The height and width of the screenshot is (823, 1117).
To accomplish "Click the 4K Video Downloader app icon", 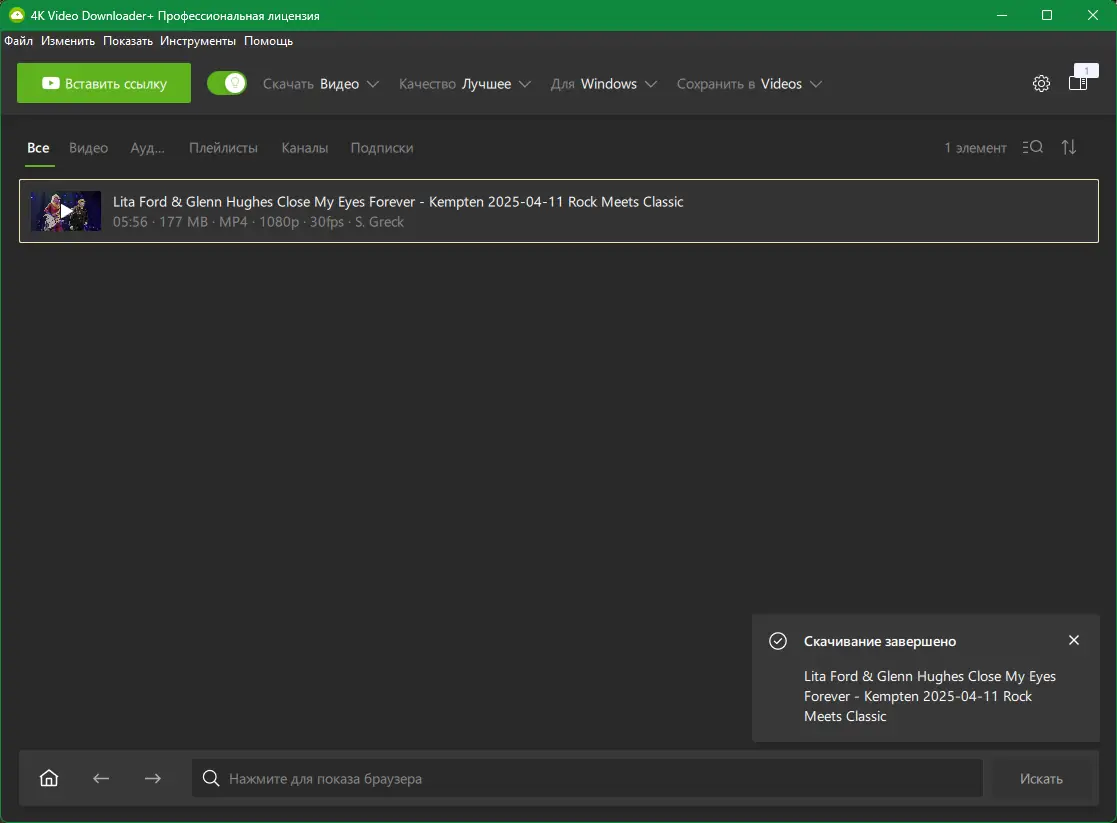I will click(16, 15).
